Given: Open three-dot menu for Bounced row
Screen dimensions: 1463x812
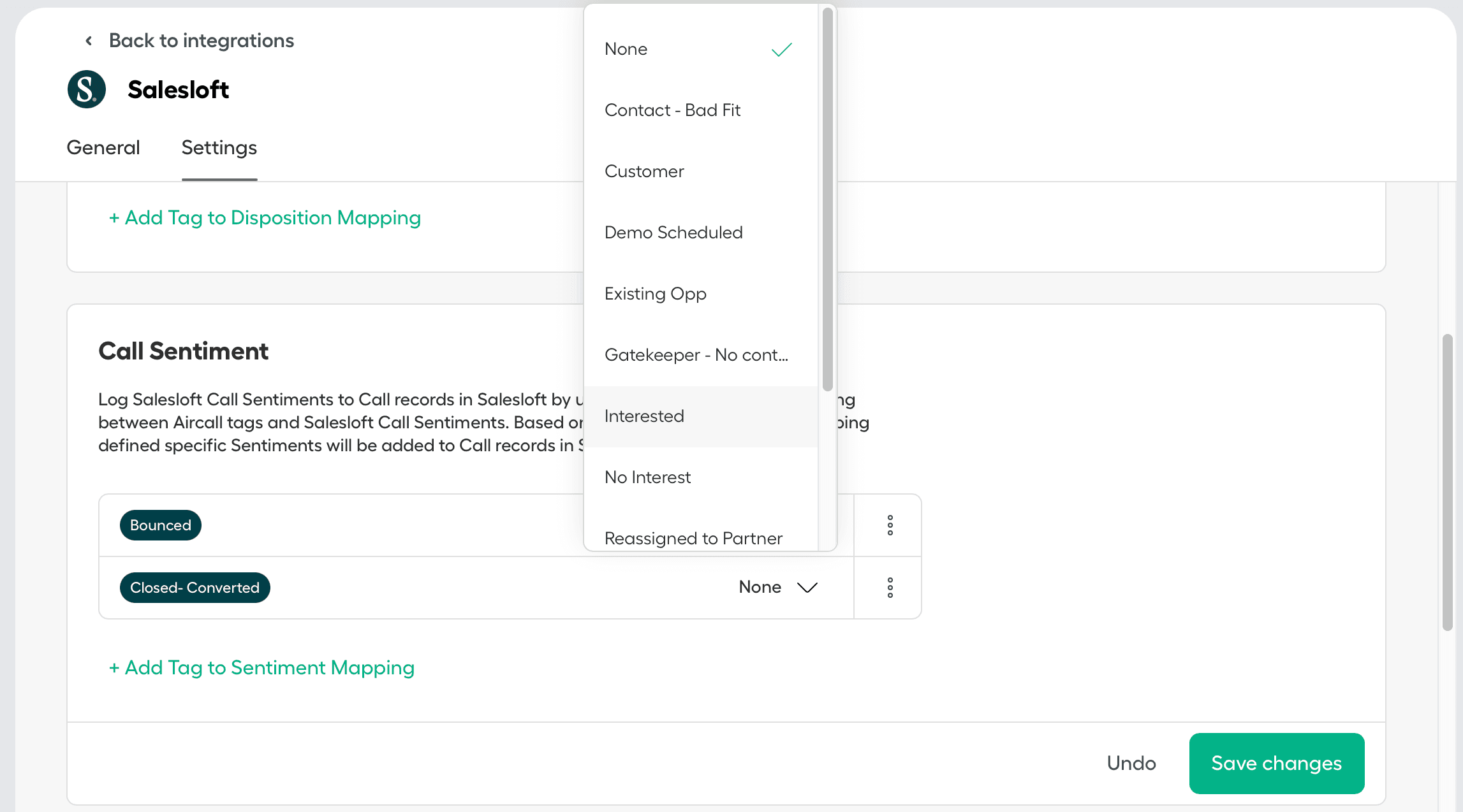Looking at the screenshot, I should pos(890,525).
